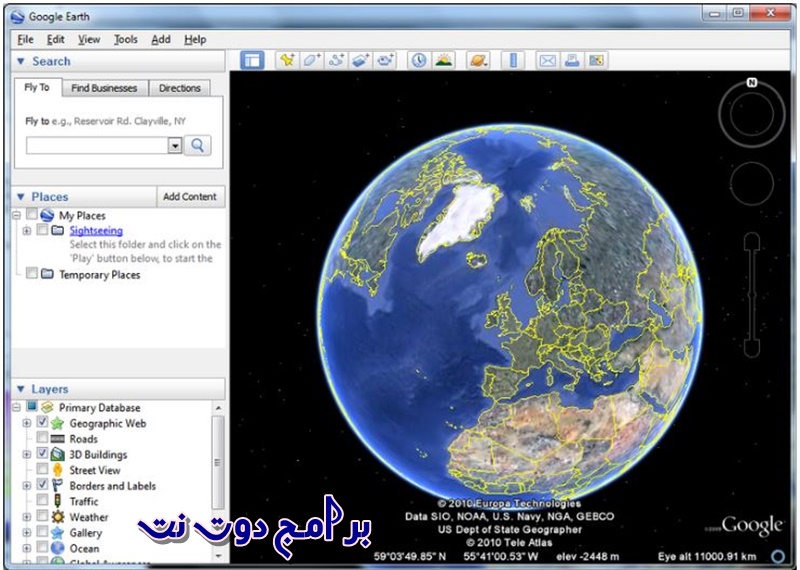
Task: Open the ruler measuring tool
Action: 513,60
